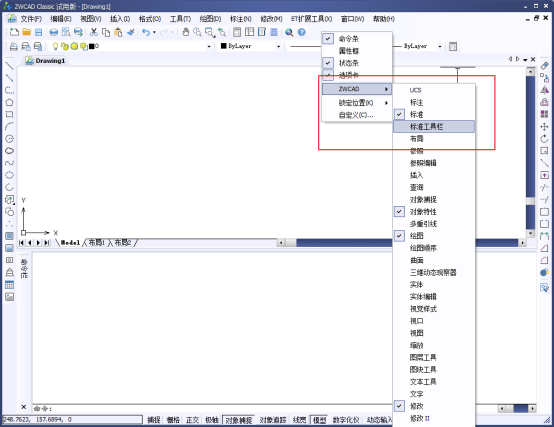Click the Save disk icon
This screenshot has height=427, width=554.
(x=39, y=32)
